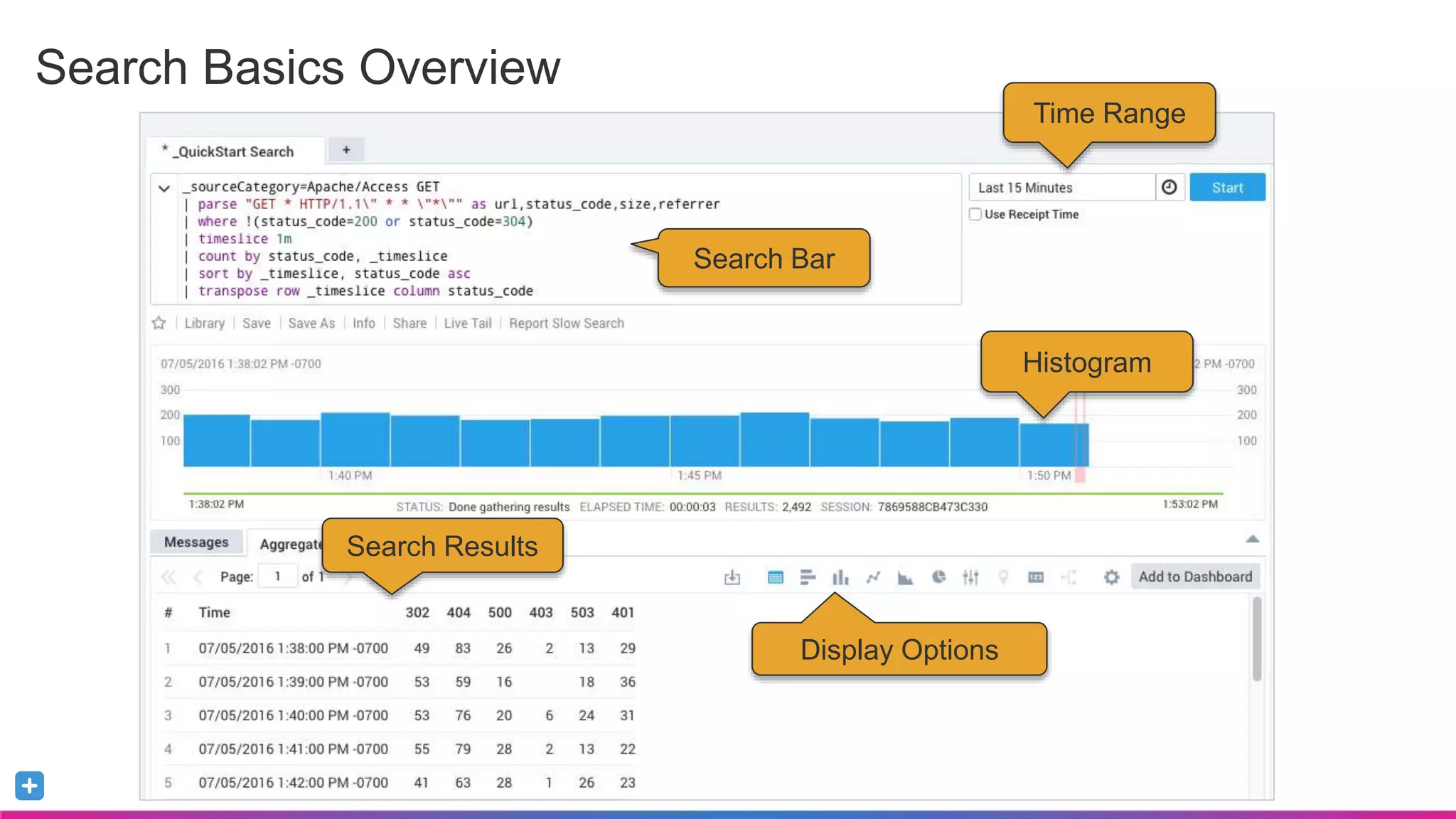Click Add to Dashboard button
Viewport: 1456px width, 819px height.
1195,577
